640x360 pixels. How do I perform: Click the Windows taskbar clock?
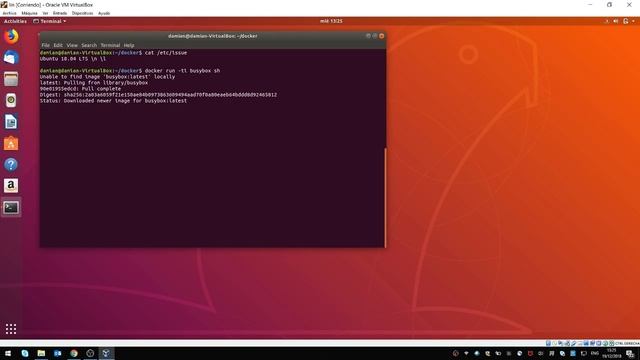(611, 353)
